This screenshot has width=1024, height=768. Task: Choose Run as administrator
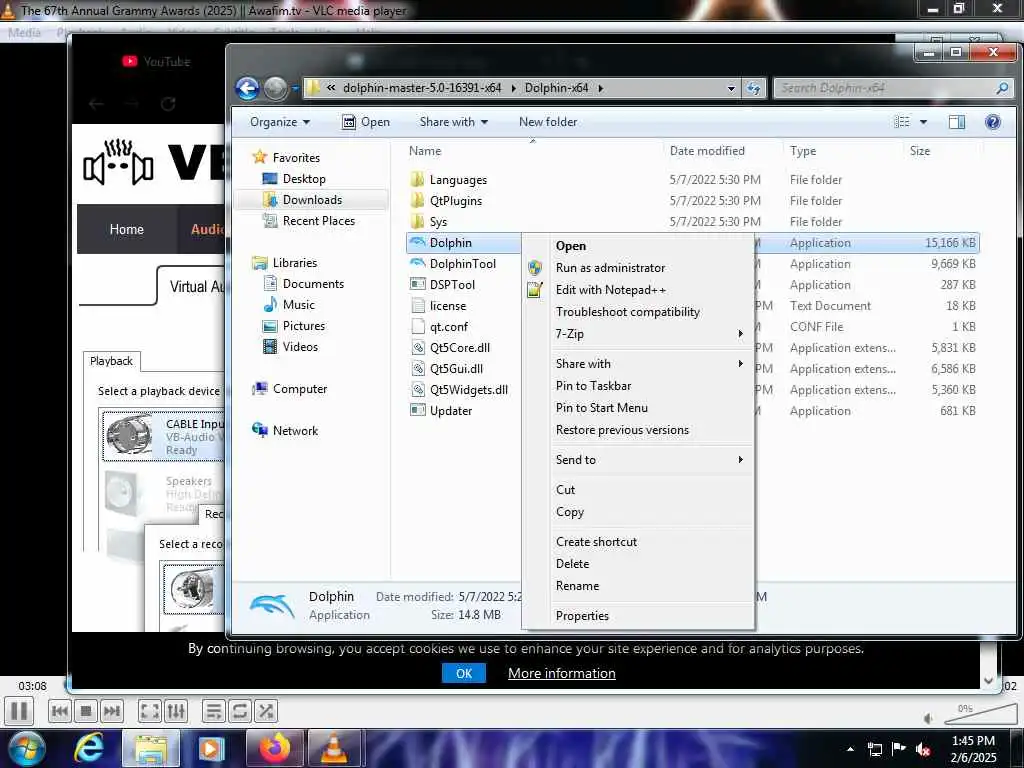click(x=639, y=268)
